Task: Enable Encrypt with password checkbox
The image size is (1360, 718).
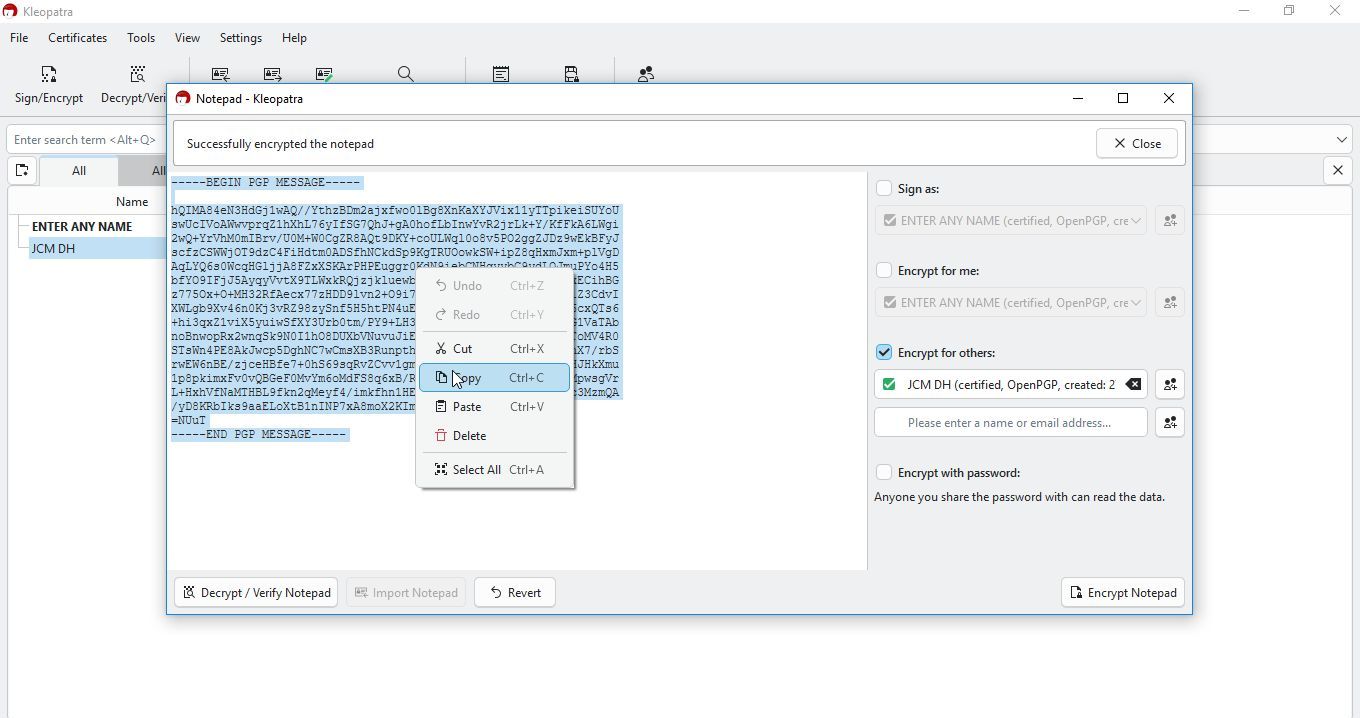Action: tap(884, 472)
